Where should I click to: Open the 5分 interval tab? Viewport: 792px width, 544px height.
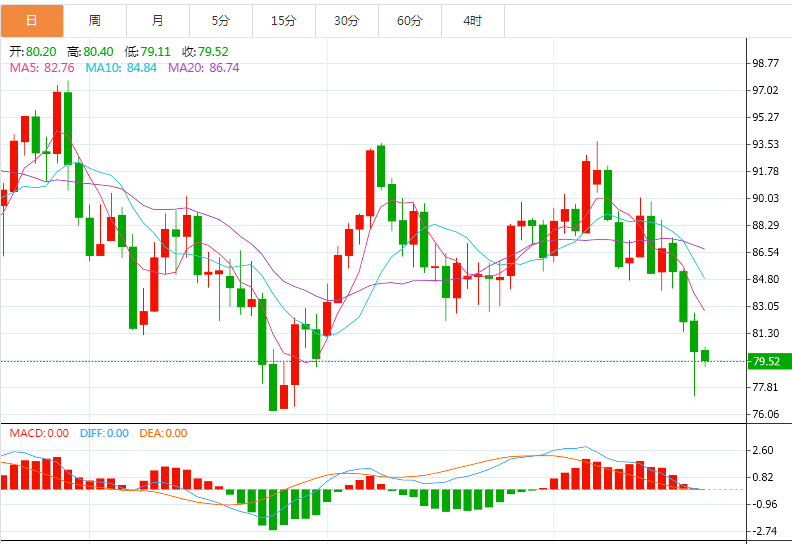point(221,21)
